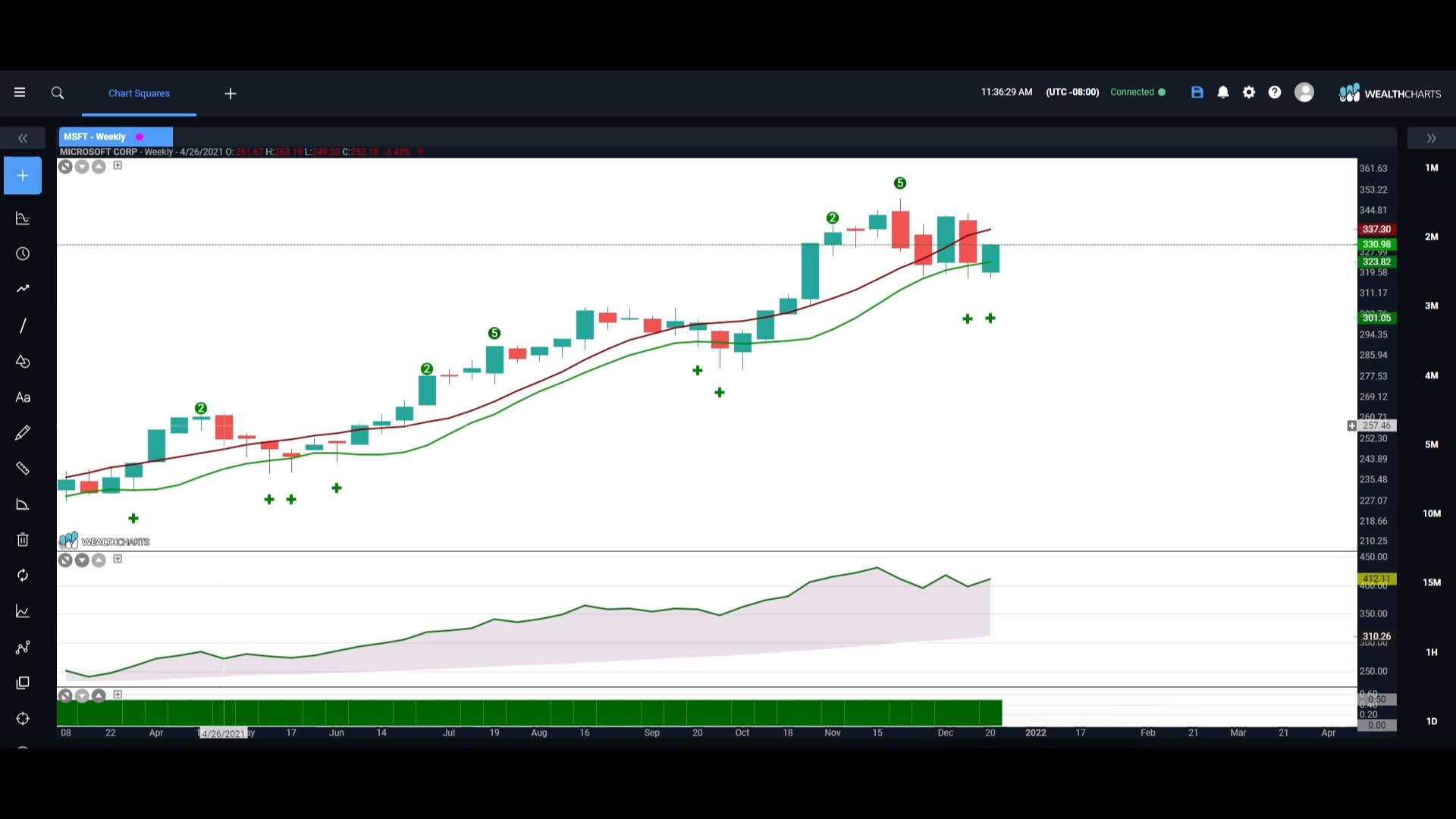This screenshot has width=1456, height=819.
Task: Expand the right panel with double chevron
Action: (1432, 138)
